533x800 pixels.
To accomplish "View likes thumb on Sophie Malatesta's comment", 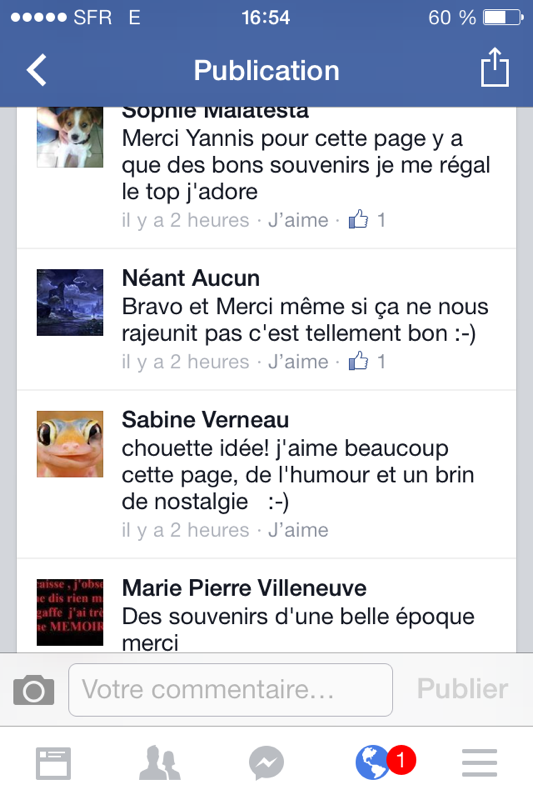I will click(359, 219).
